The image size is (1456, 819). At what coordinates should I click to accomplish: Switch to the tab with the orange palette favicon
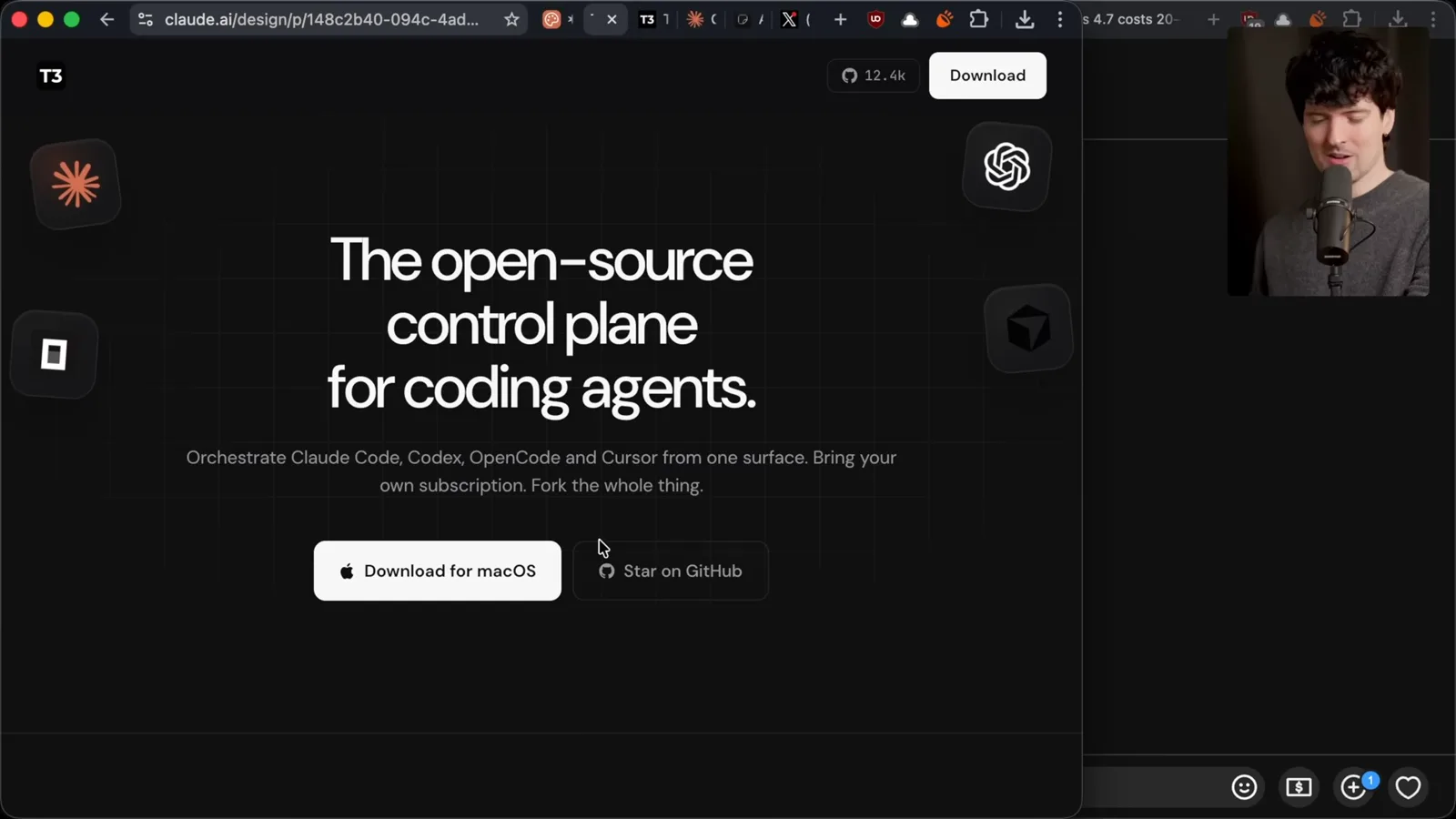[x=551, y=19]
